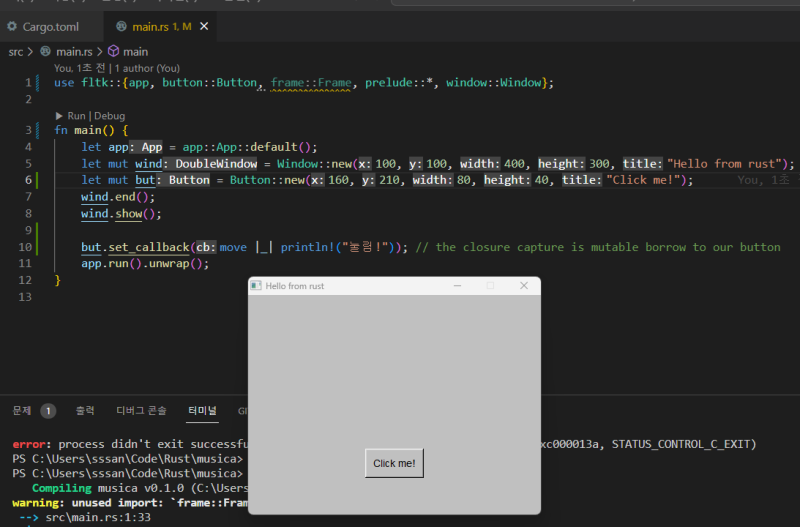This screenshot has height=527, width=800.
Task: Click the gear icon on Cargo.toml tab
Action: (x=12, y=26)
